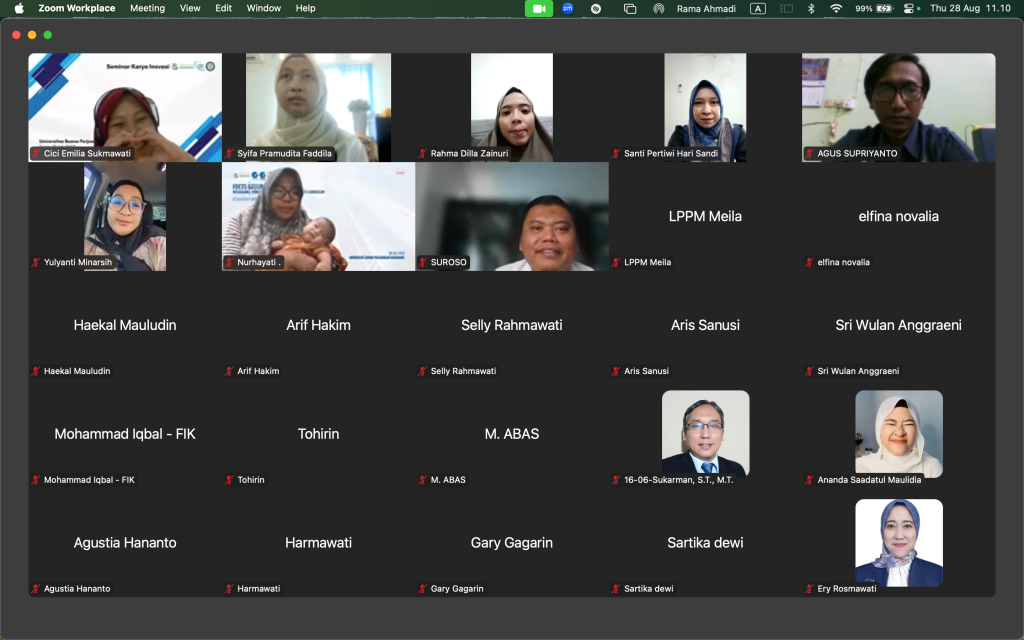
Task: Open the Wi-Fi status menu
Action: (x=836, y=8)
